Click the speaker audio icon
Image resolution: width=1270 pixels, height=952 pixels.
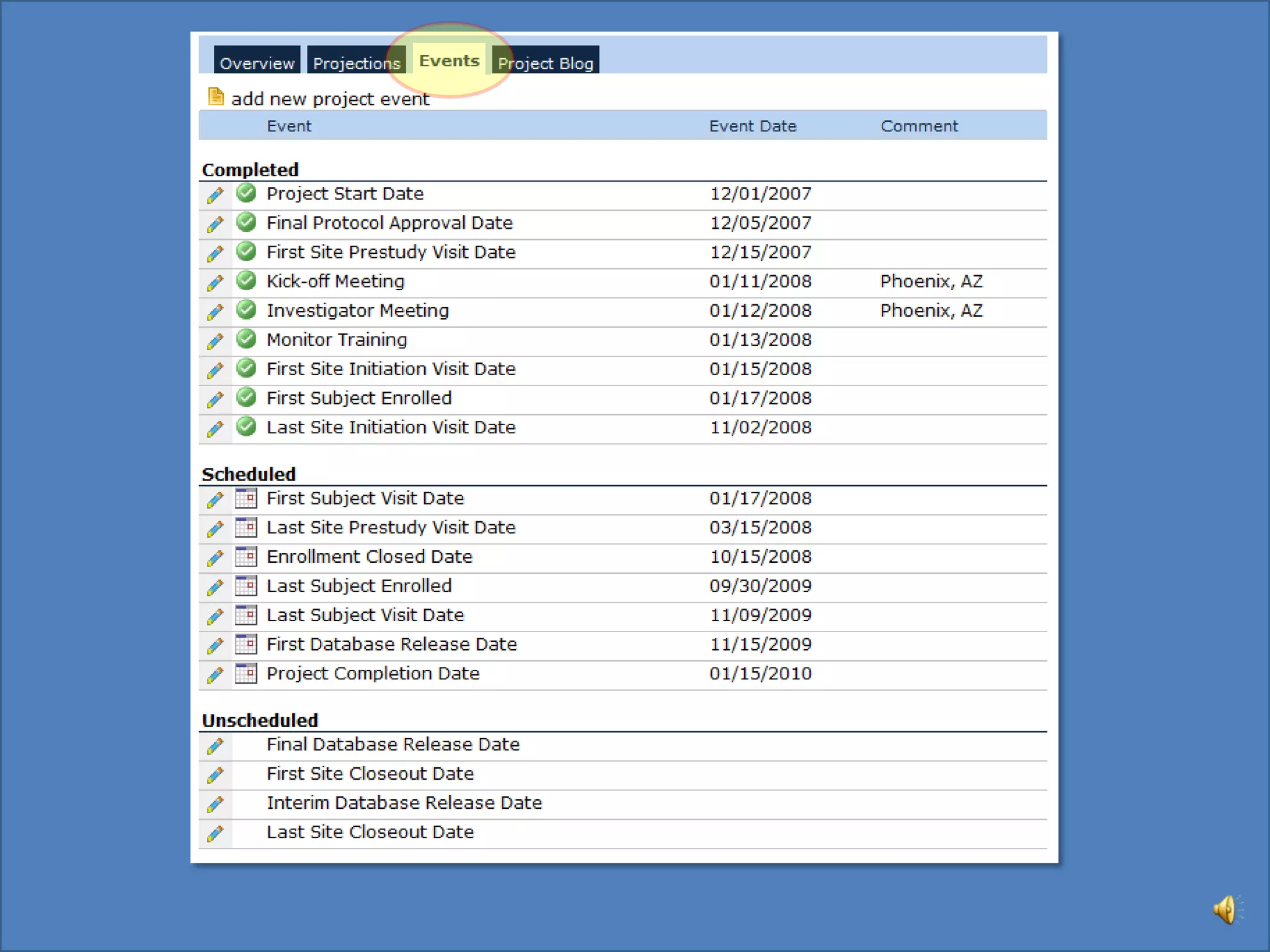tap(1226, 910)
